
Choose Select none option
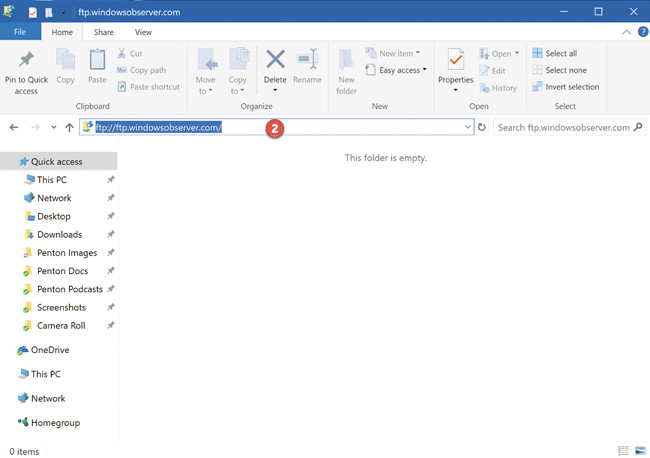pos(565,70)
